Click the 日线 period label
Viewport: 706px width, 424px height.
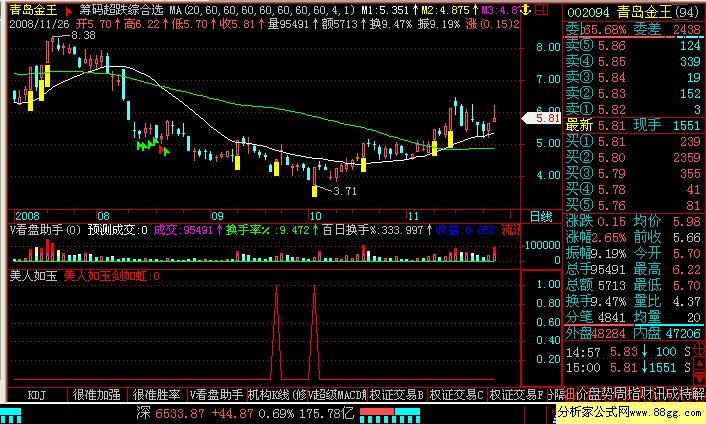tap(541, 217)
